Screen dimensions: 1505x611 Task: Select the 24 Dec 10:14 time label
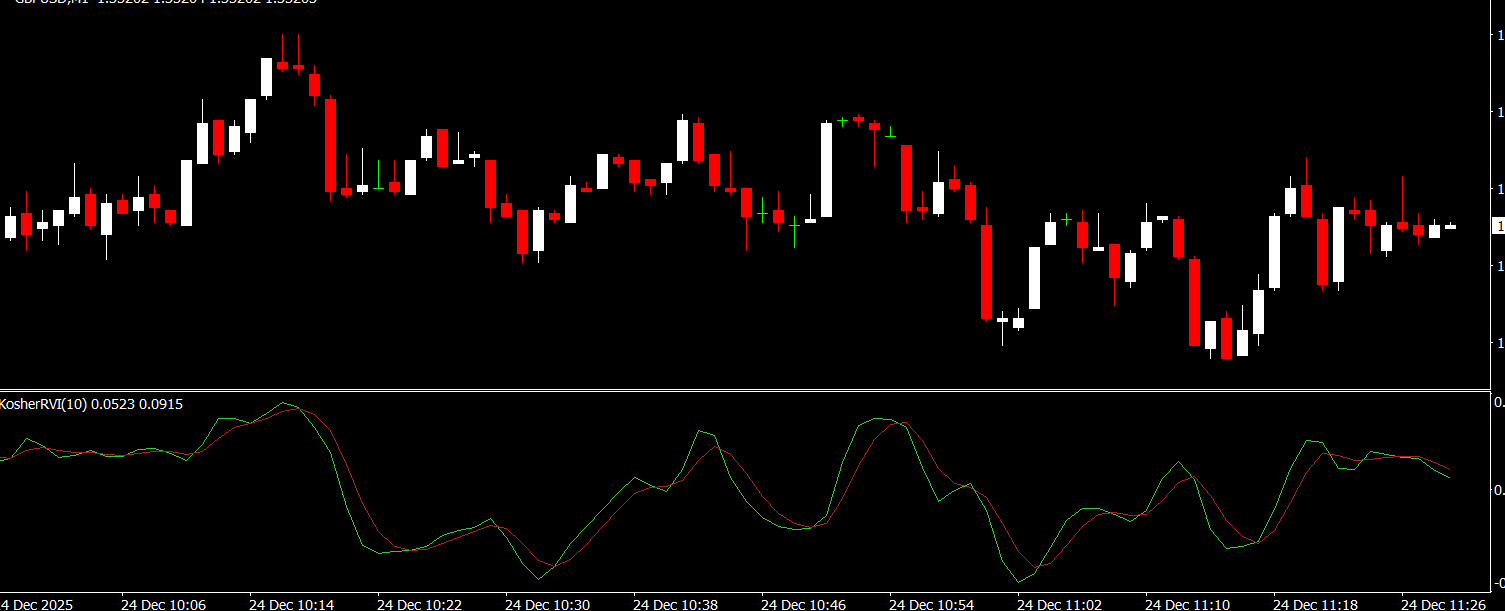[x=291, y=604]
